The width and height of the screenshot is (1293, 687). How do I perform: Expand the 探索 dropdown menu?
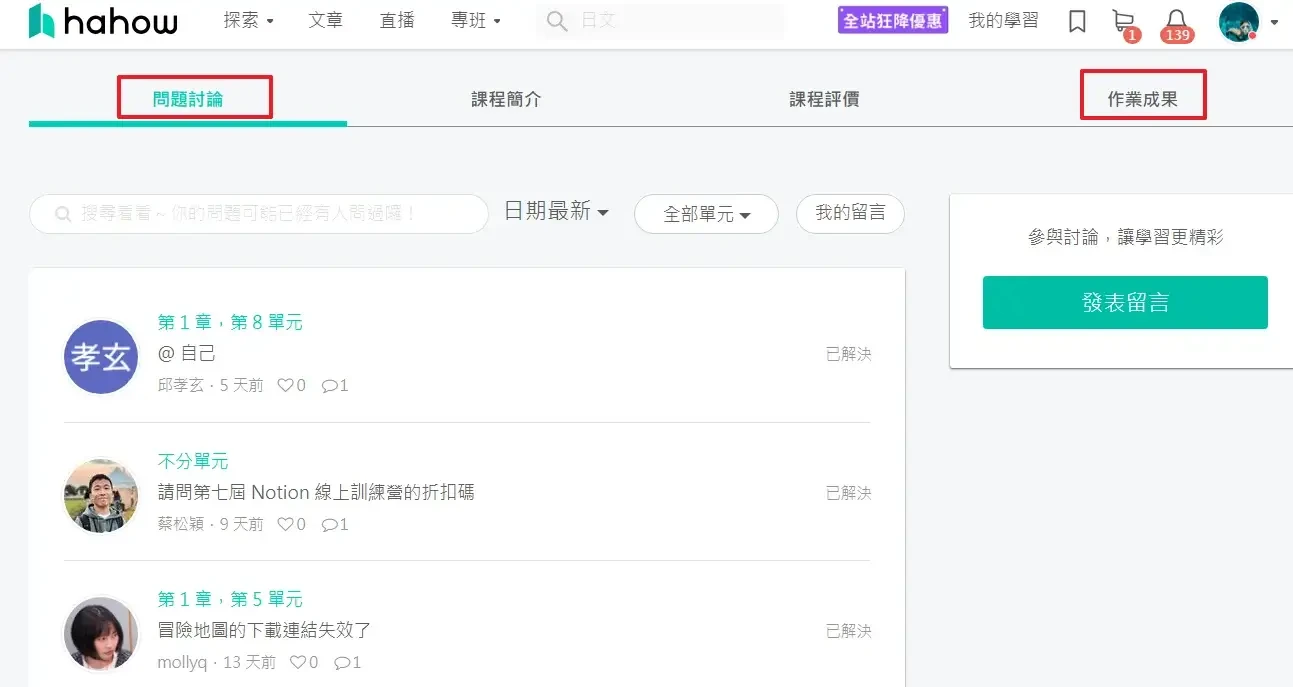click(249, 20)
